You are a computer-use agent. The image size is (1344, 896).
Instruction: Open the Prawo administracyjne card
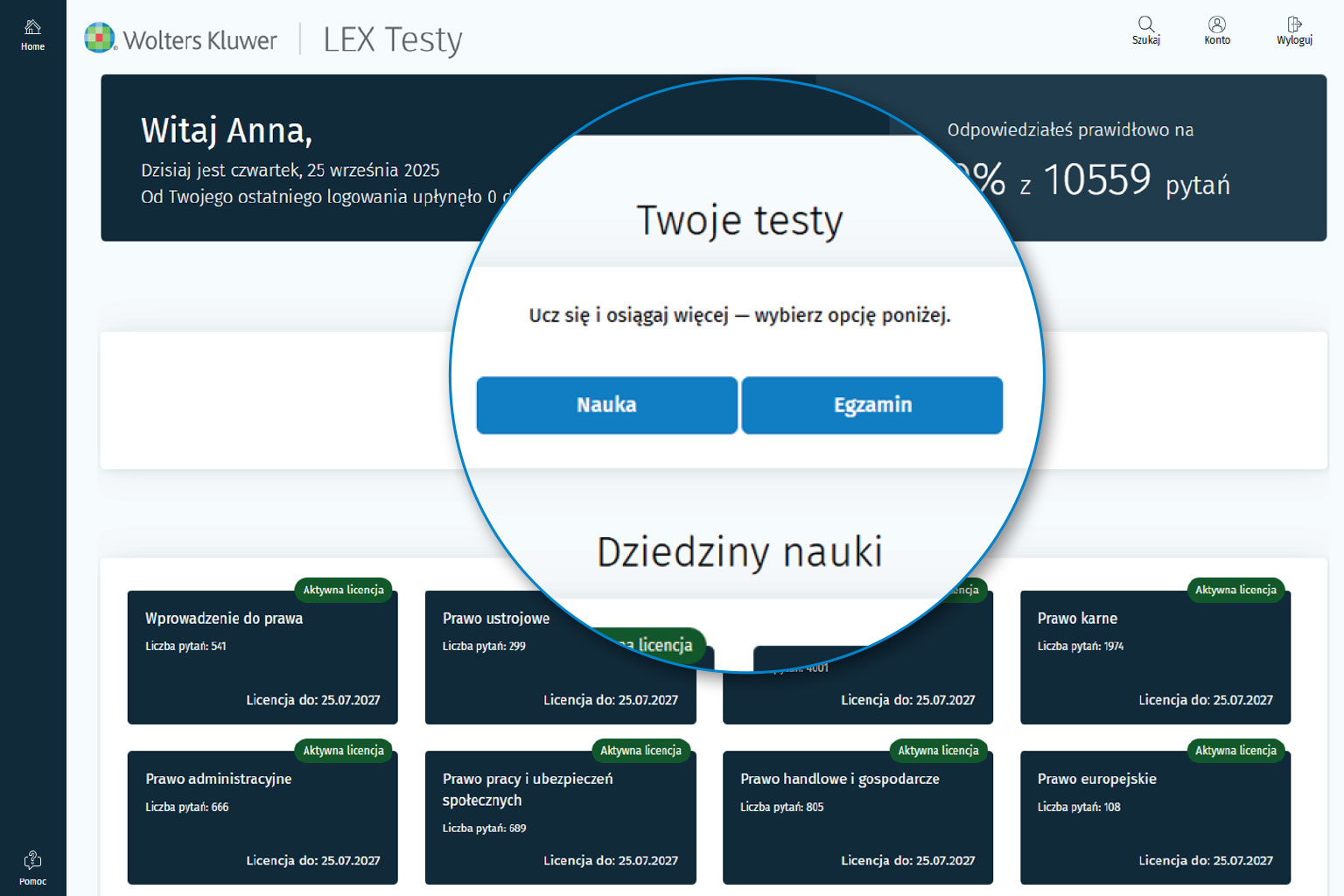pyautogui.click(x=262, y=818)
